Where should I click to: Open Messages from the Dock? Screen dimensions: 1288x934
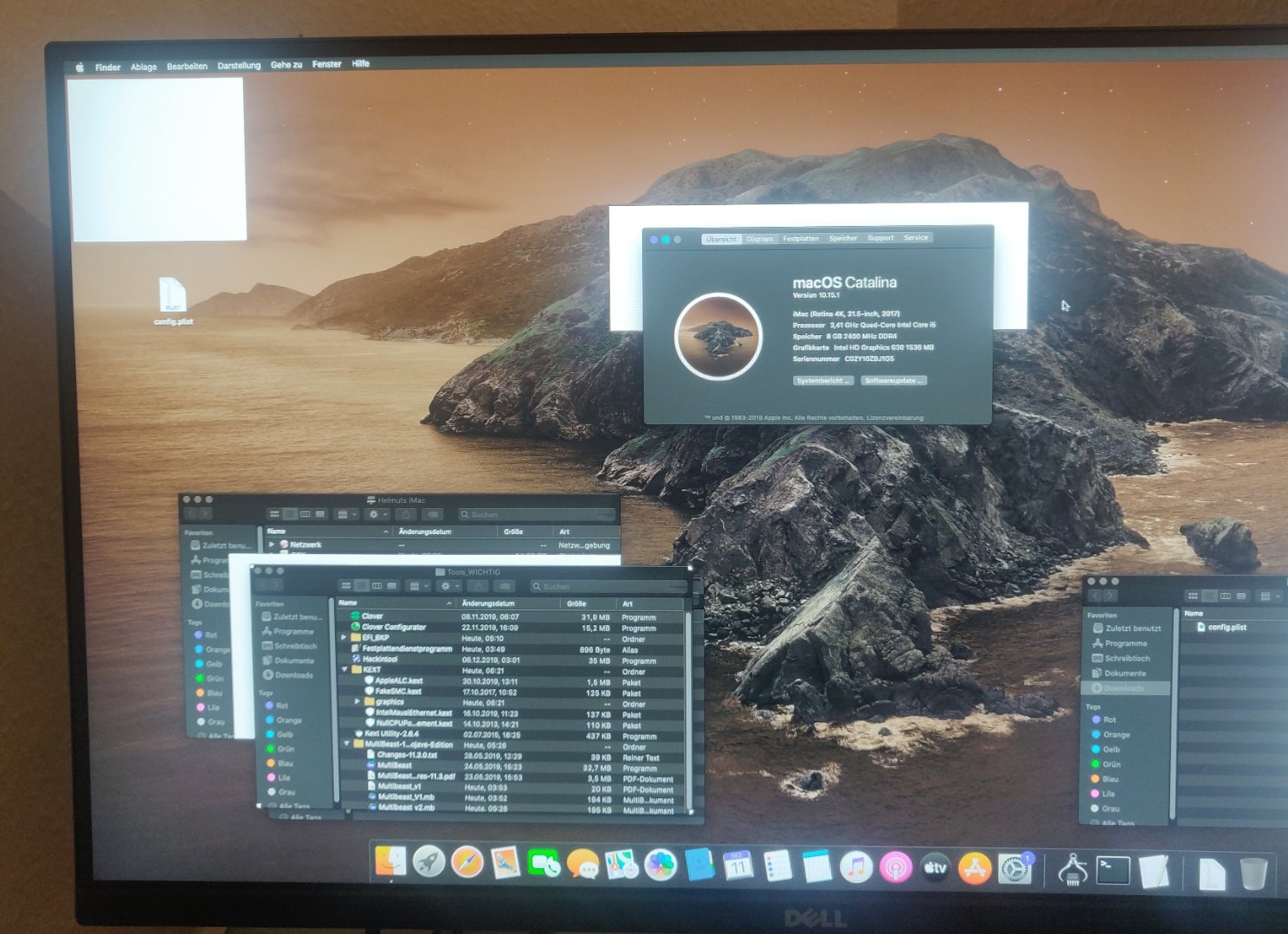pyautogui.click(x=583, y=864)
